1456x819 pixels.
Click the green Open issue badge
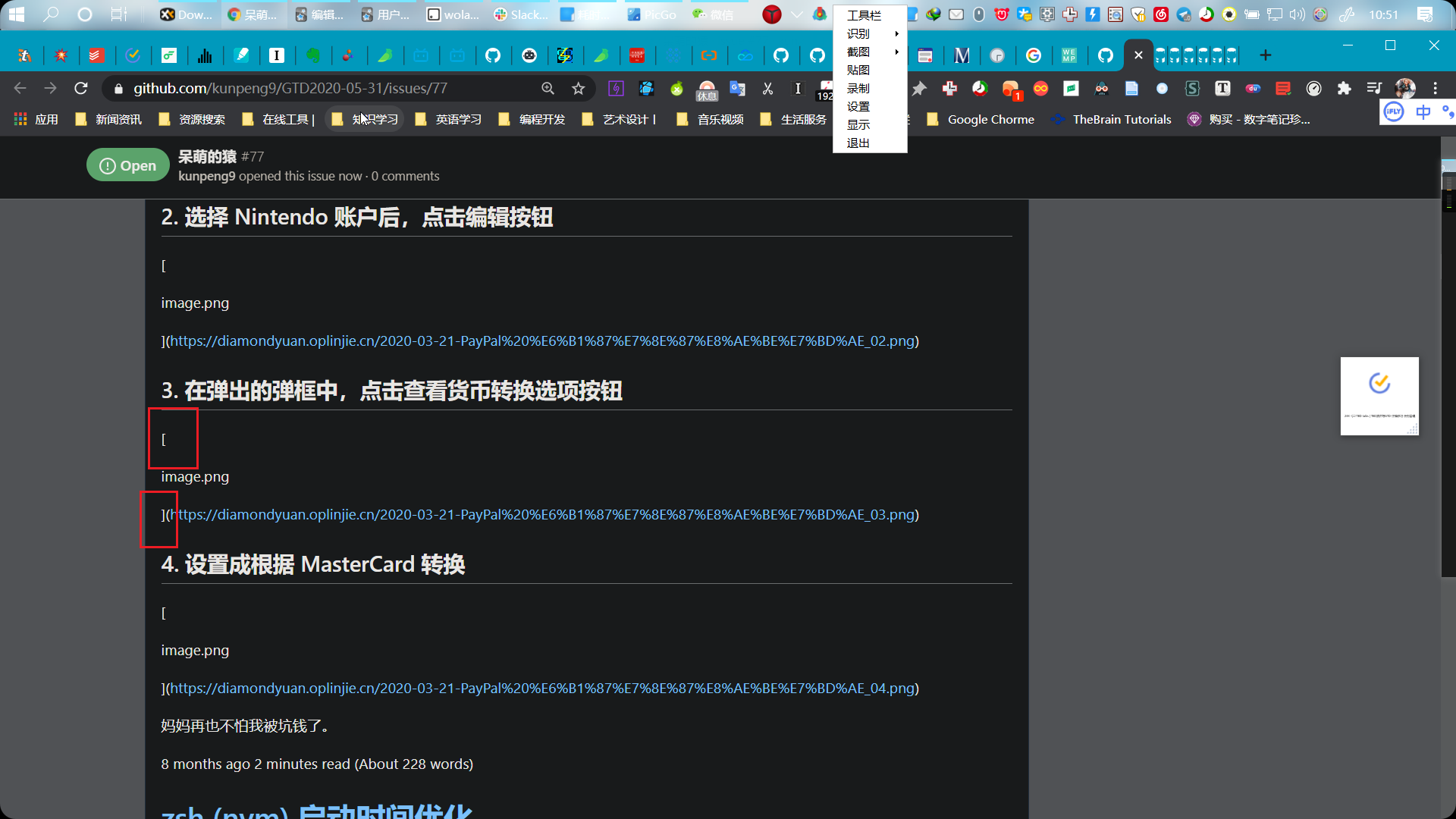(128, 165)
